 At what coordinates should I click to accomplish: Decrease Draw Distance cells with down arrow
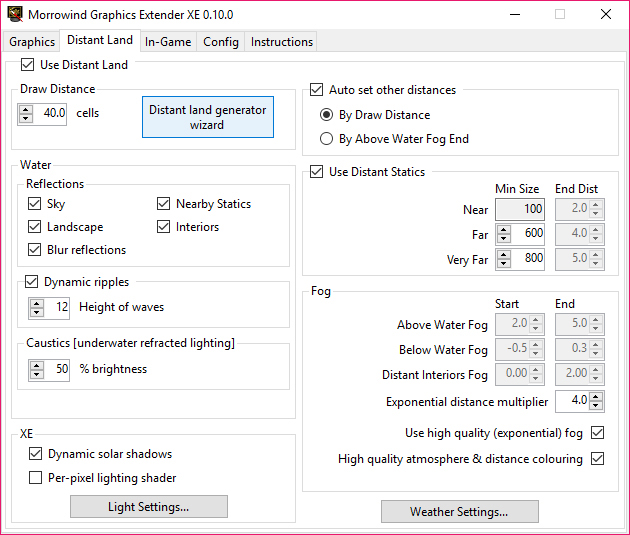pyautogui.click(x=26, y=118)
